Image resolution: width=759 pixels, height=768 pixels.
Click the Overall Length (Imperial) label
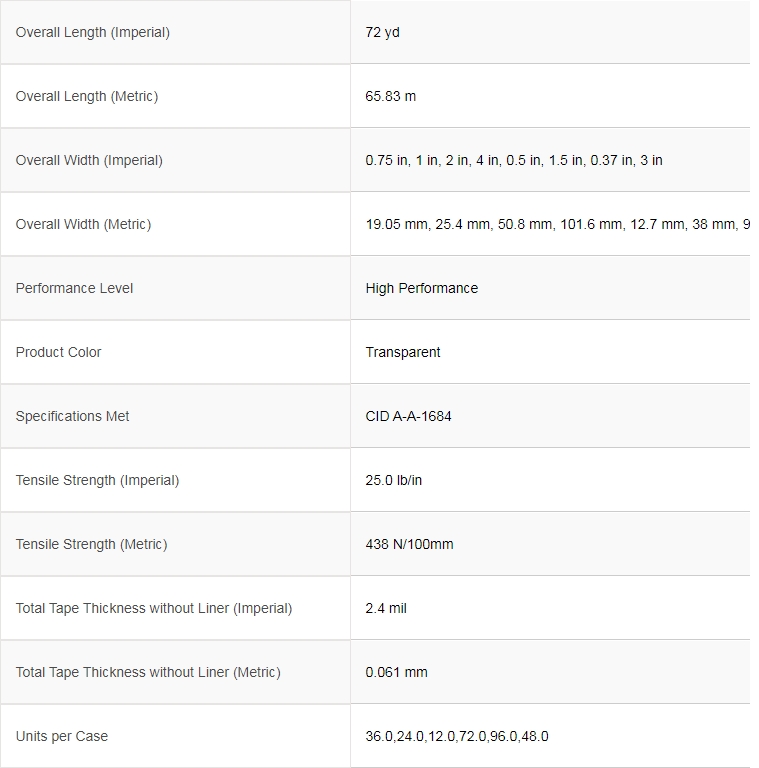(x=93, y=32)
